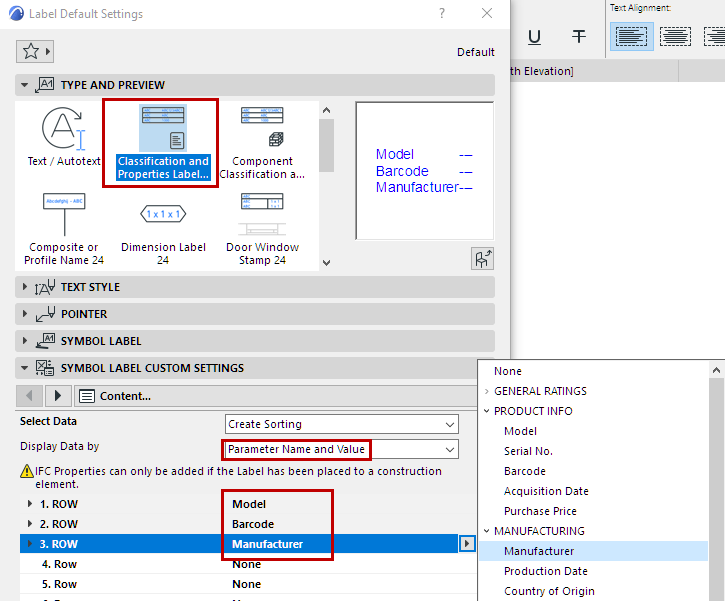
Task: Select the 4. Row entry
Action: coord(248,564)
